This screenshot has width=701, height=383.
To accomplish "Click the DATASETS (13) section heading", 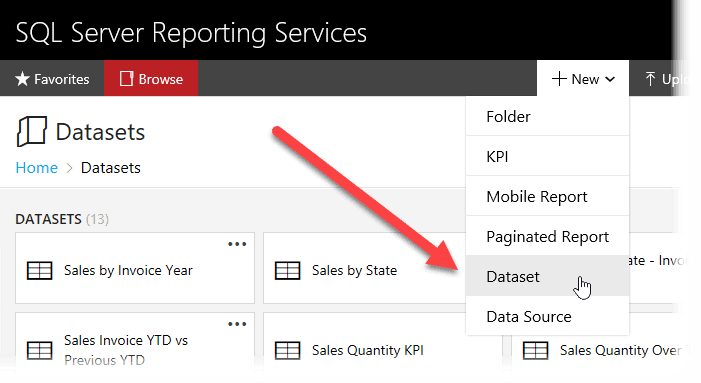I will point(62,219).
